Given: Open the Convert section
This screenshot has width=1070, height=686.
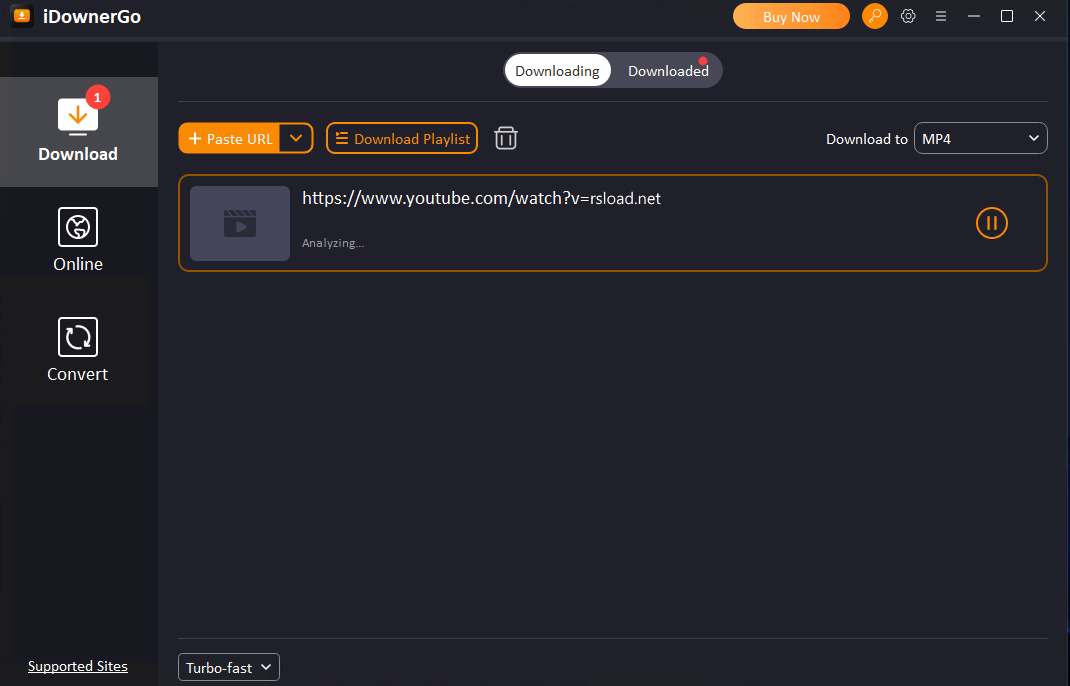Looking at the screenshot, I should coord(78,351).
